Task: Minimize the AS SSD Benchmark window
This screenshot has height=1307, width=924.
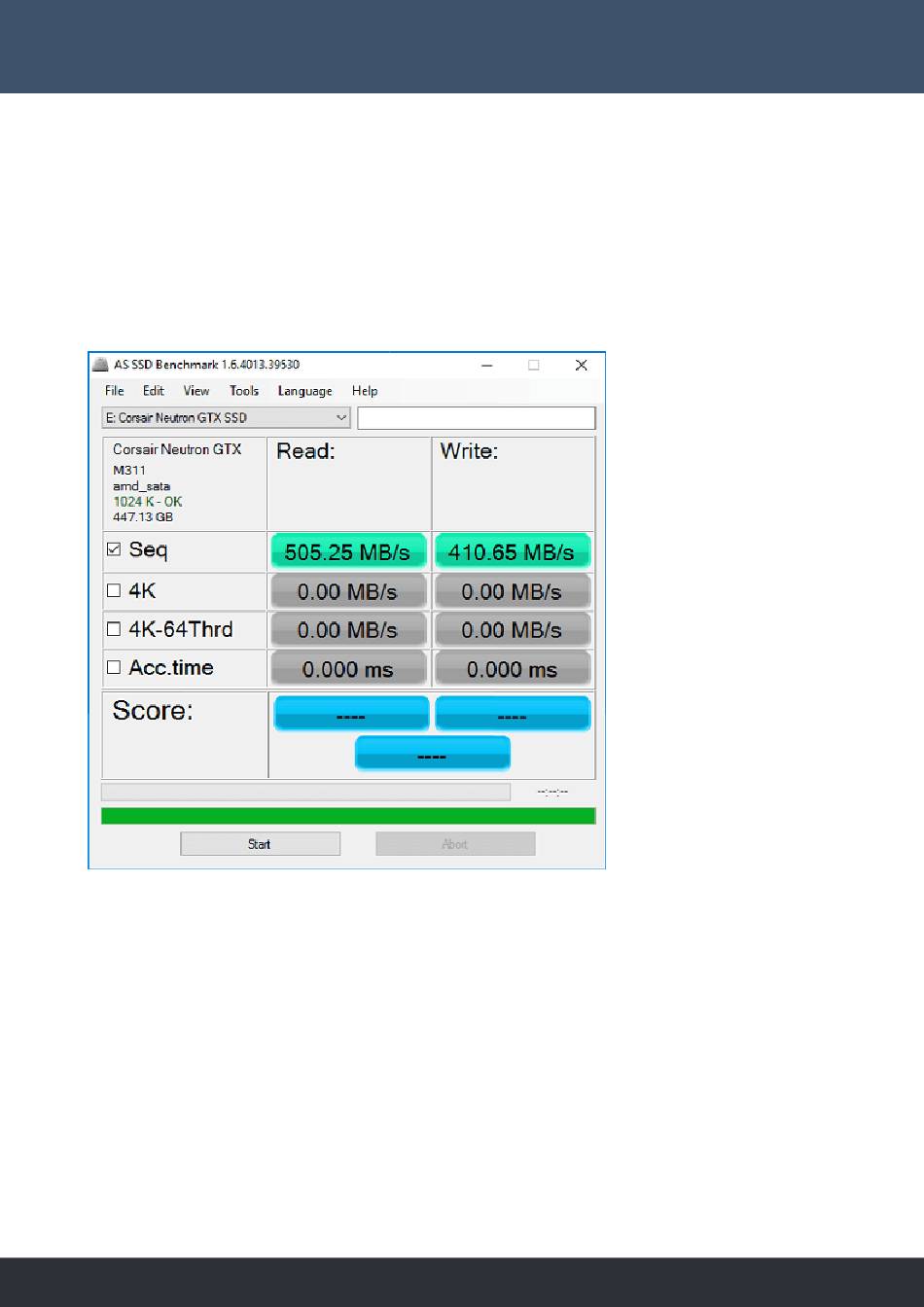Action: point(486,366)
